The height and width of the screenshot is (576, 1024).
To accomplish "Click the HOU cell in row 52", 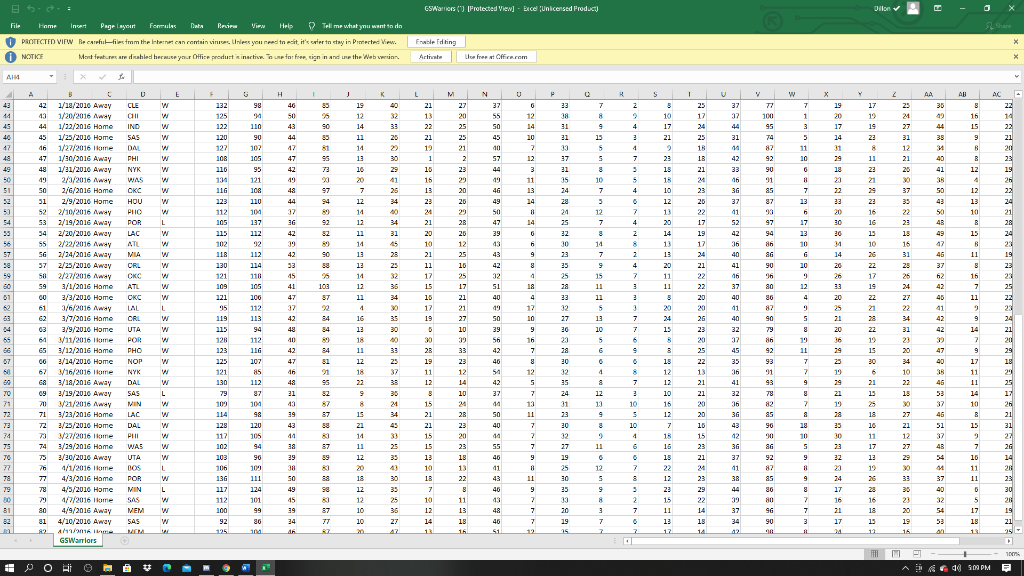I will click(x=142, y=201).
